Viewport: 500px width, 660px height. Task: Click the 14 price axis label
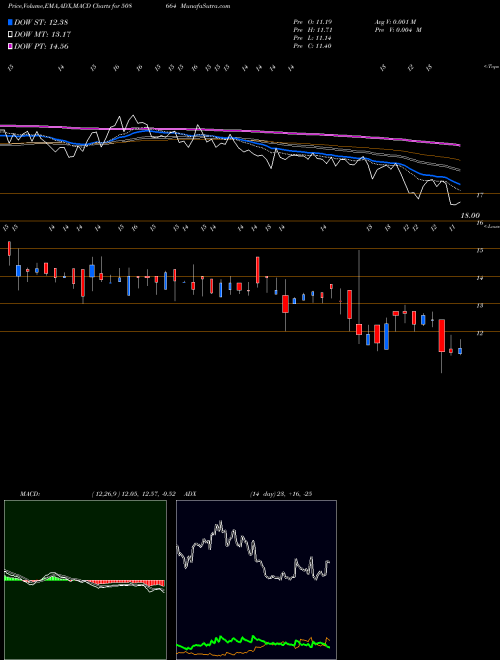click(479, 278)
